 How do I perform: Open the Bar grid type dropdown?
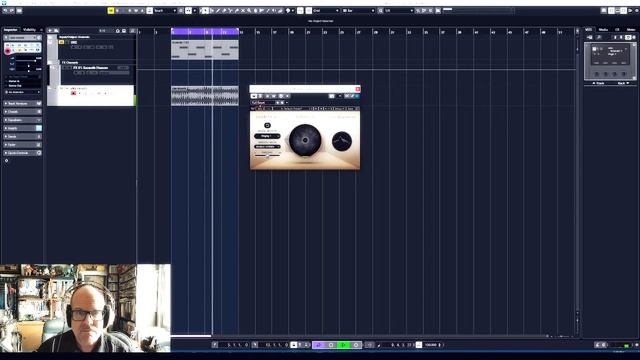[x=358, y=11]
